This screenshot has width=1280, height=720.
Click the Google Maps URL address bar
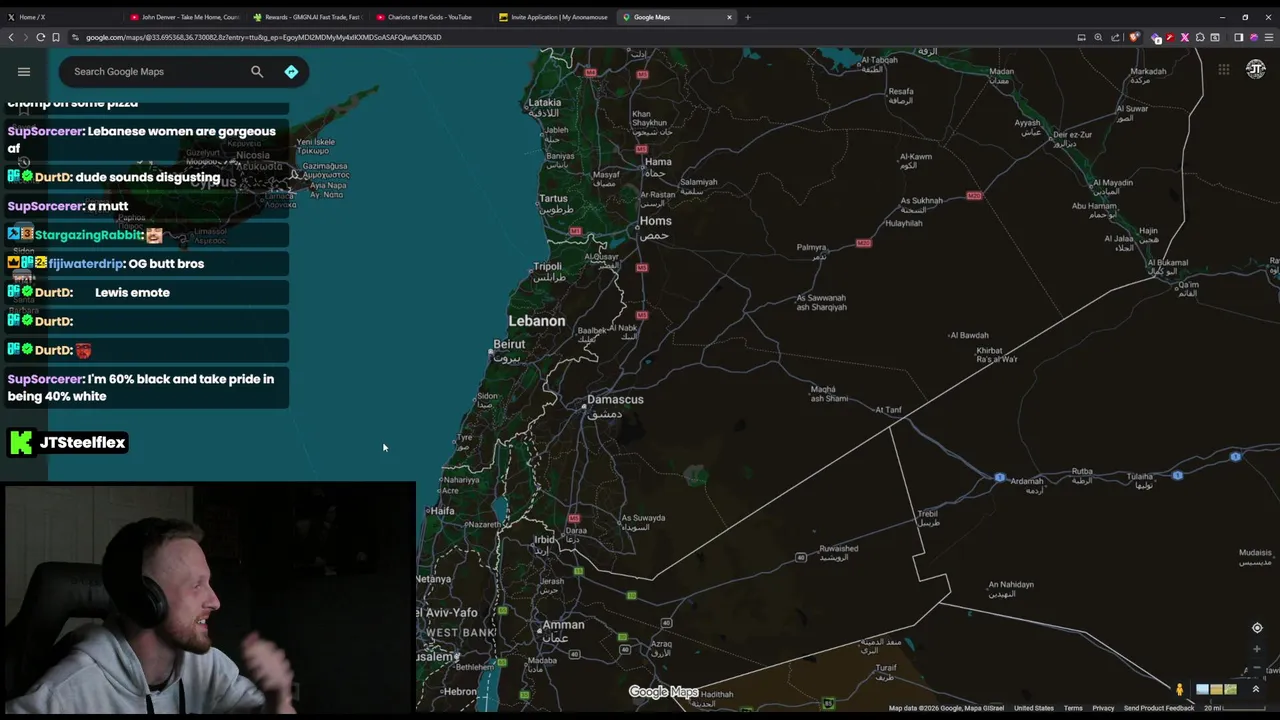coord(570,37)
